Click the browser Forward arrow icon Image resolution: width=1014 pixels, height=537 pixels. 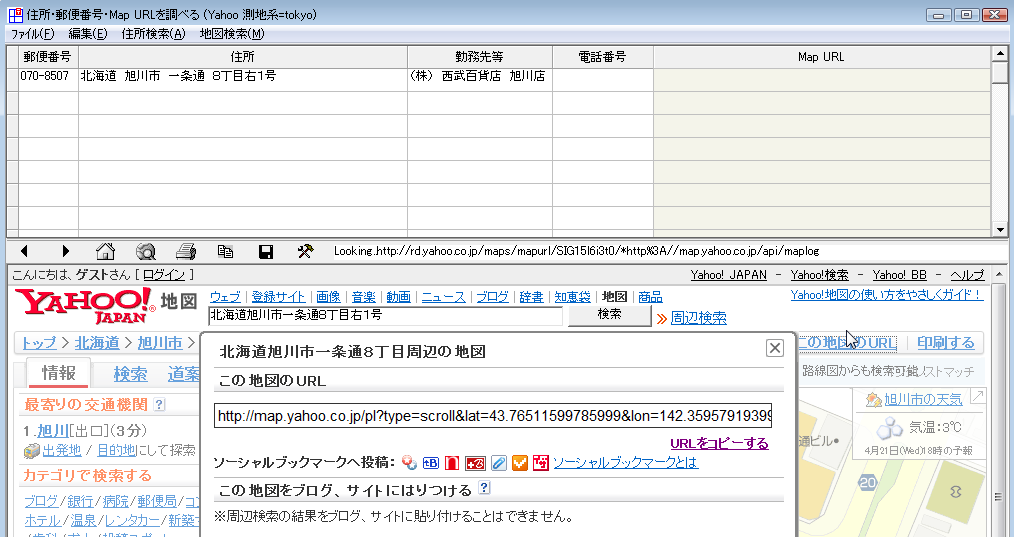65,251
